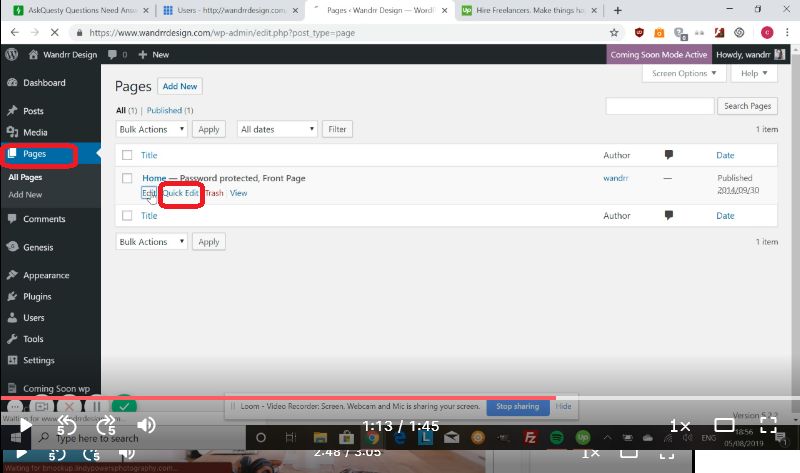Click the search pages input field
Viewport: 800px width, 473px height.
[x=660, y=106]
